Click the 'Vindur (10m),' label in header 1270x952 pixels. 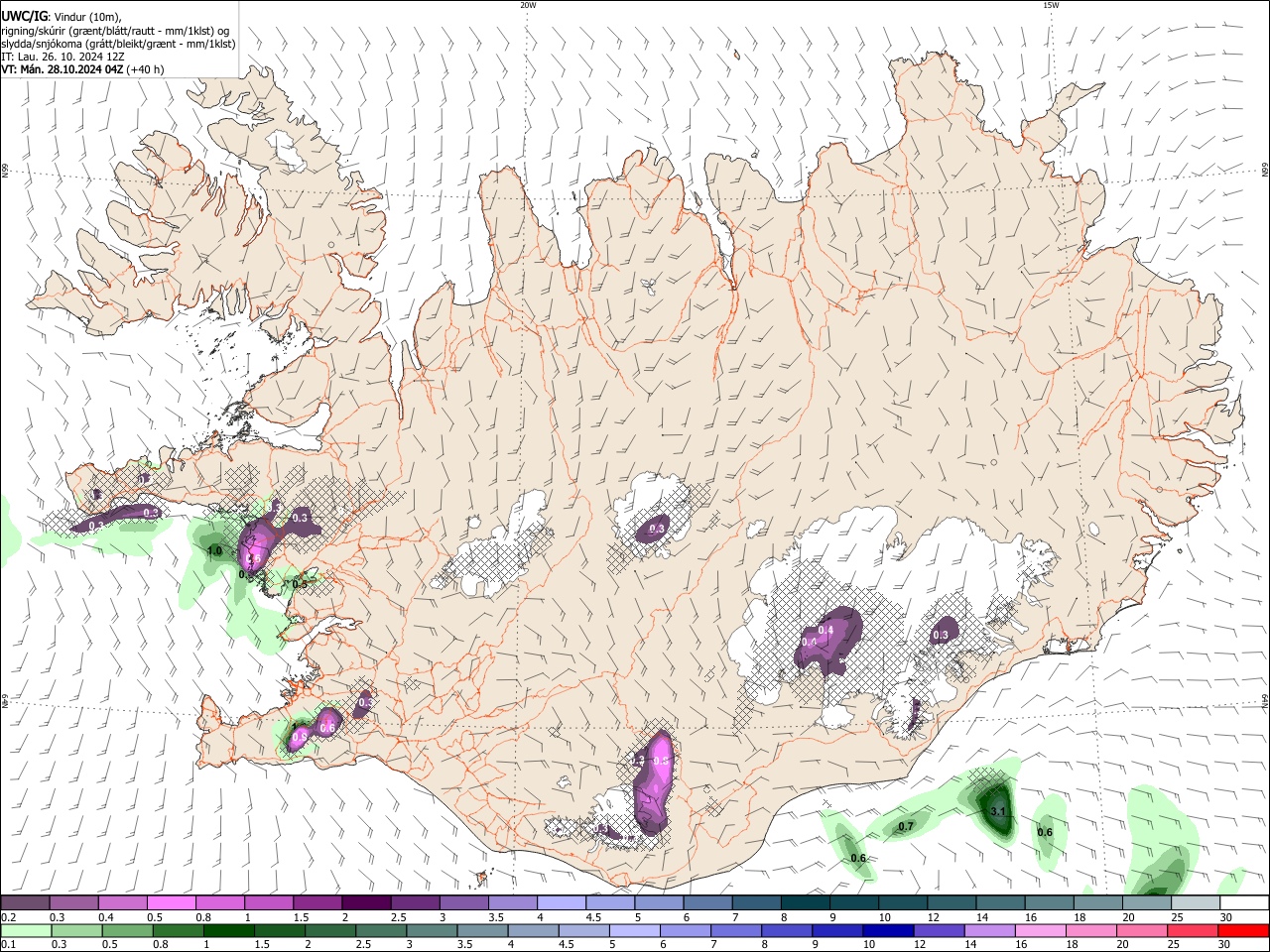coord(86,16)
